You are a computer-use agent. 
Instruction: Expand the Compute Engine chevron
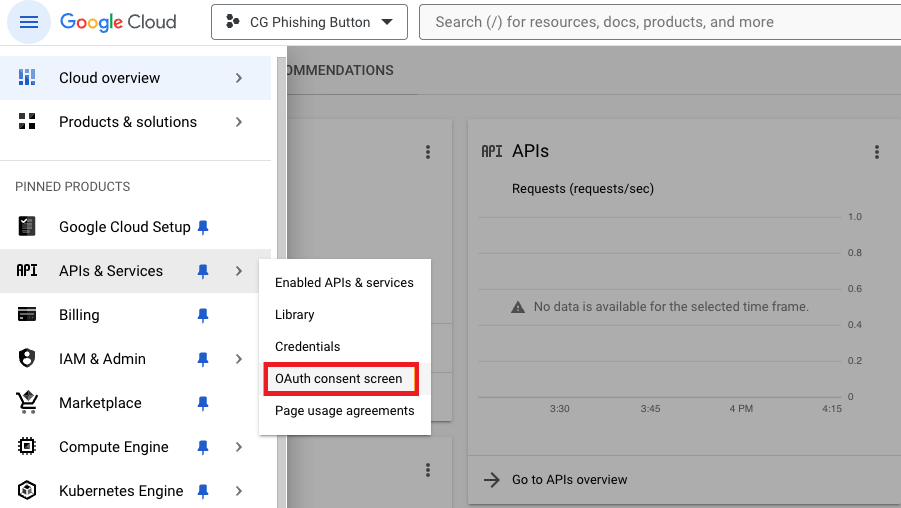239,447
